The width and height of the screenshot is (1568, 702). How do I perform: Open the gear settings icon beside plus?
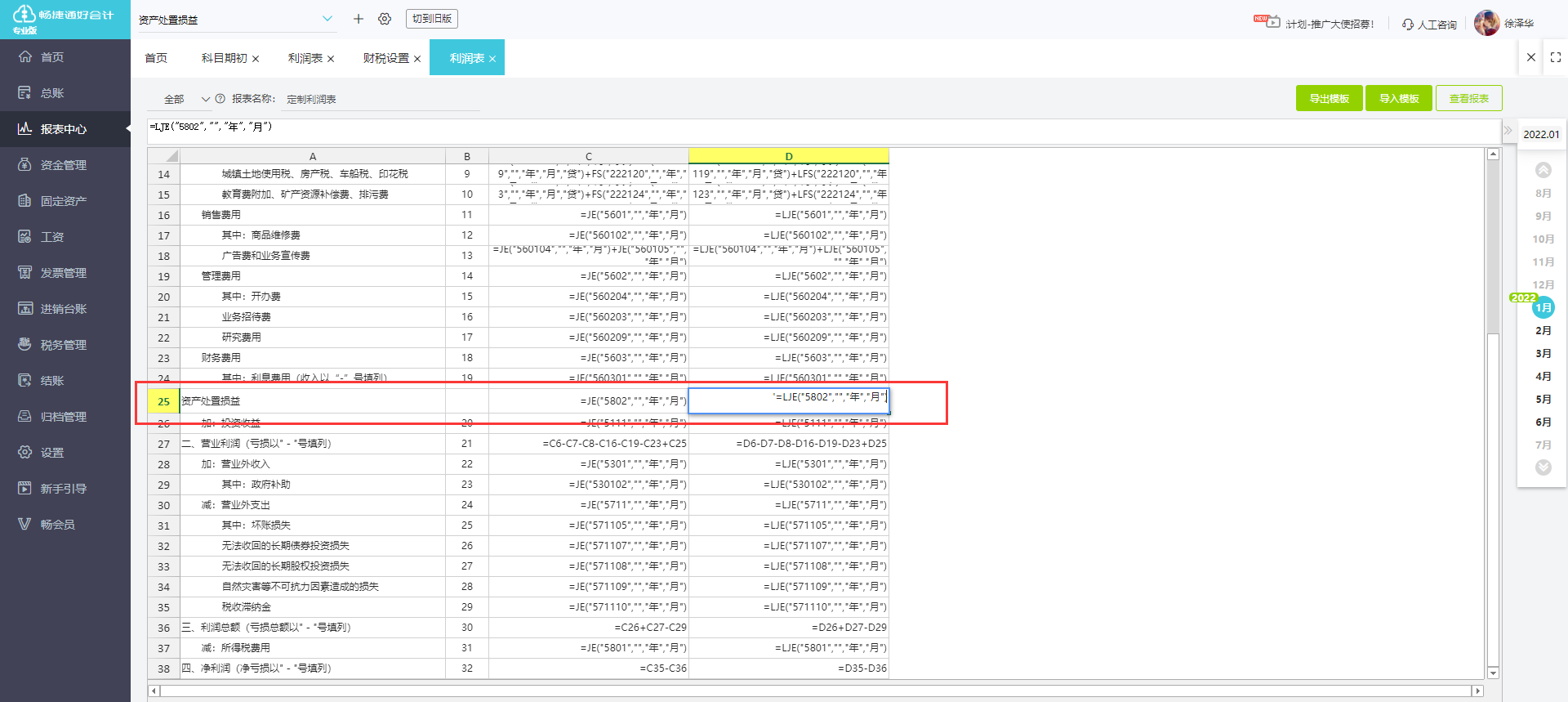tap(385, 19)
